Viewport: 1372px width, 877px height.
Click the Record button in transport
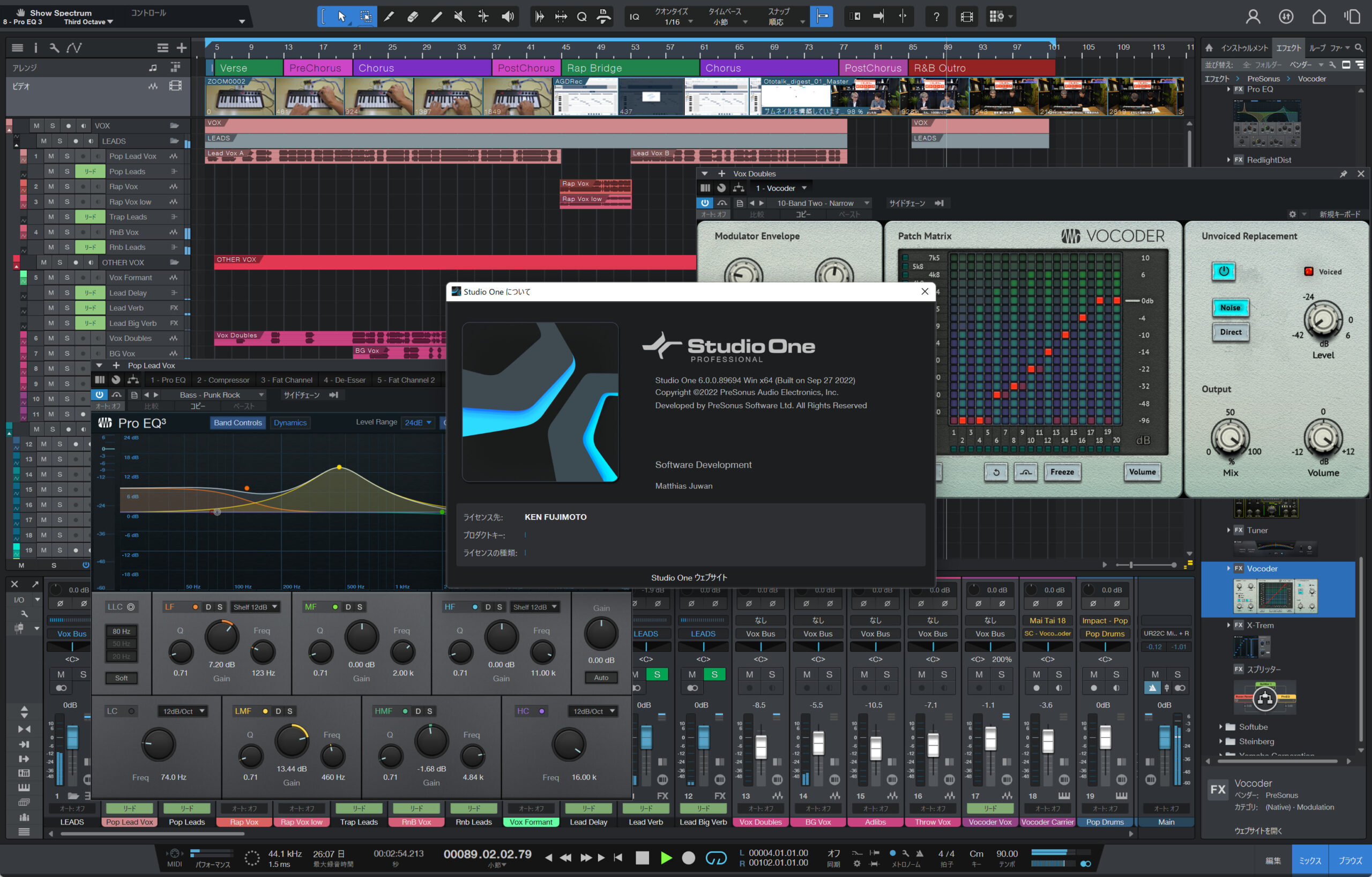pyautogui.click(x=688, y=858)
